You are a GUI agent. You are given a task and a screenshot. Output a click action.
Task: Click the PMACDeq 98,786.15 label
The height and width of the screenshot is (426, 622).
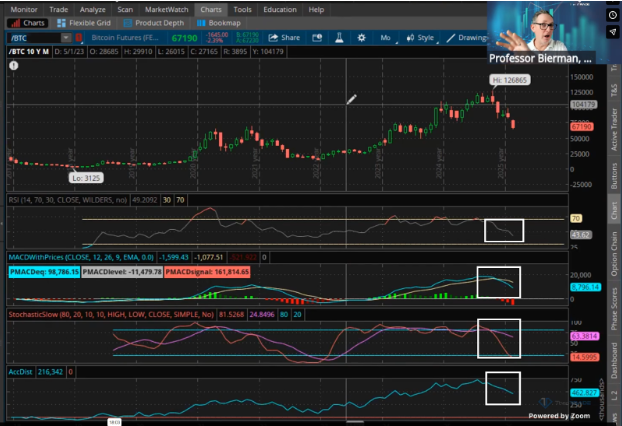[44, 272]
